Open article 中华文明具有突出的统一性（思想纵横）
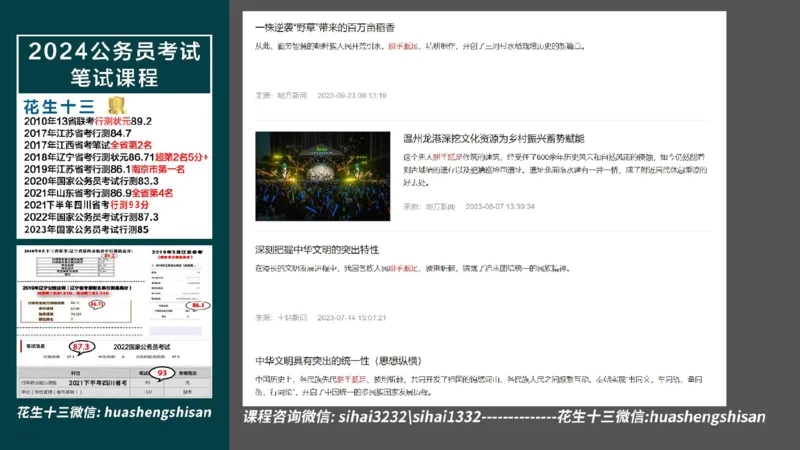This screenshot has width=800, height=450. pos(338,361)
